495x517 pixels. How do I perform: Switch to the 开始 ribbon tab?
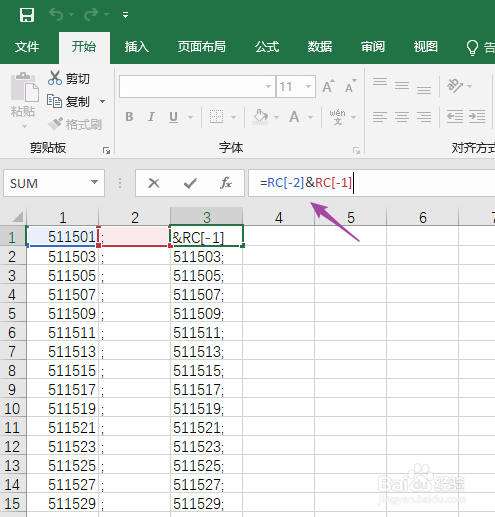[x=84, y=47]
